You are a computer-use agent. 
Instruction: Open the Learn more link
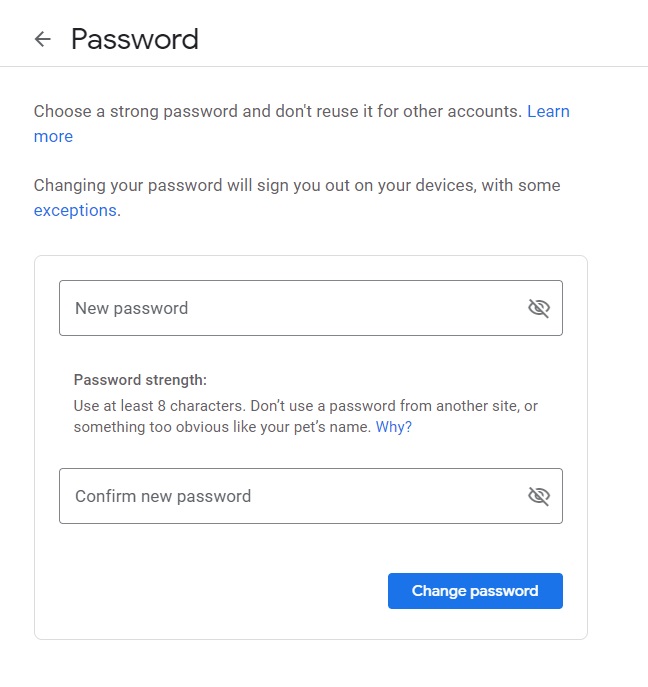pyautogui.click(x=548, y=111)
